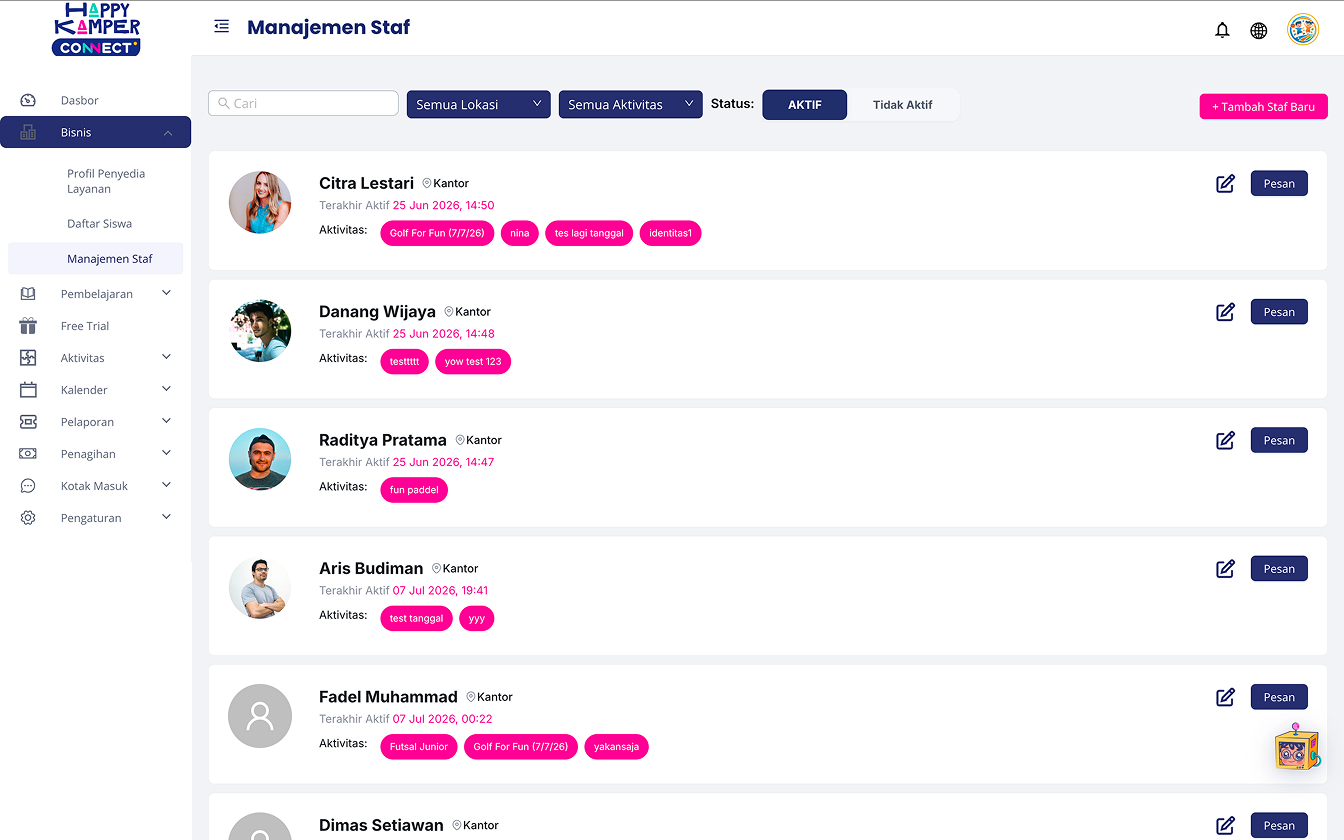
Task: Click the 'tes lagi tanggal' activity tag
Action: pyautogui.click(x=589, y=233)
